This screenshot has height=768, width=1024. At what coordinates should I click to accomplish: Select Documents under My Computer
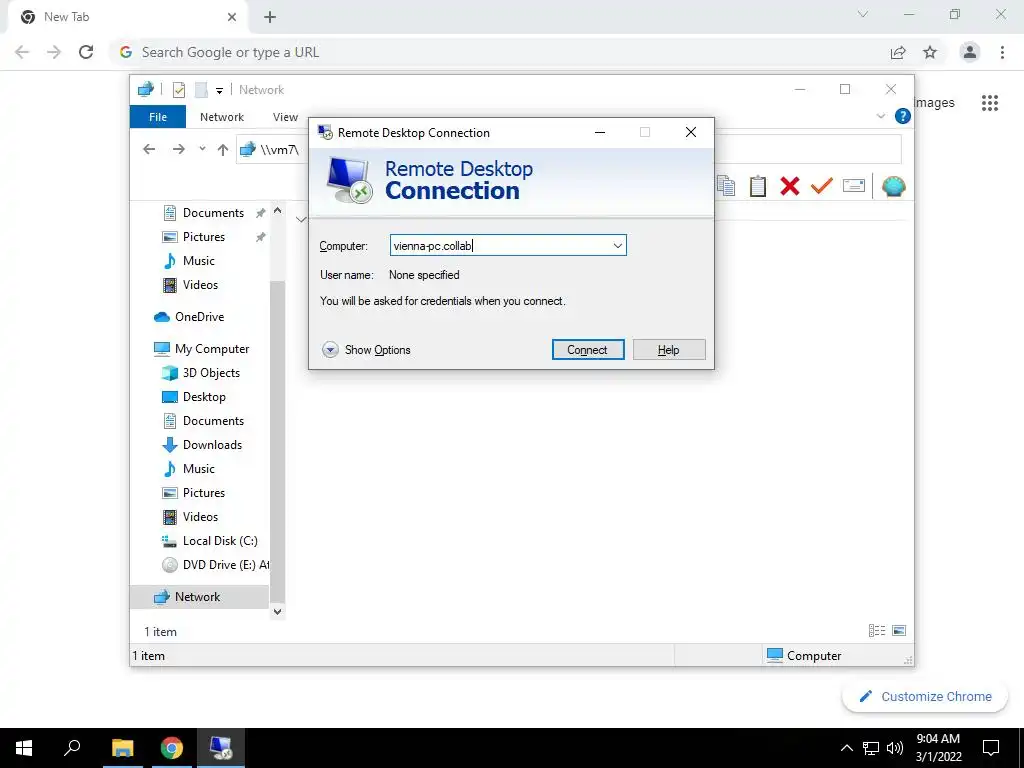[x=213, y=421]
